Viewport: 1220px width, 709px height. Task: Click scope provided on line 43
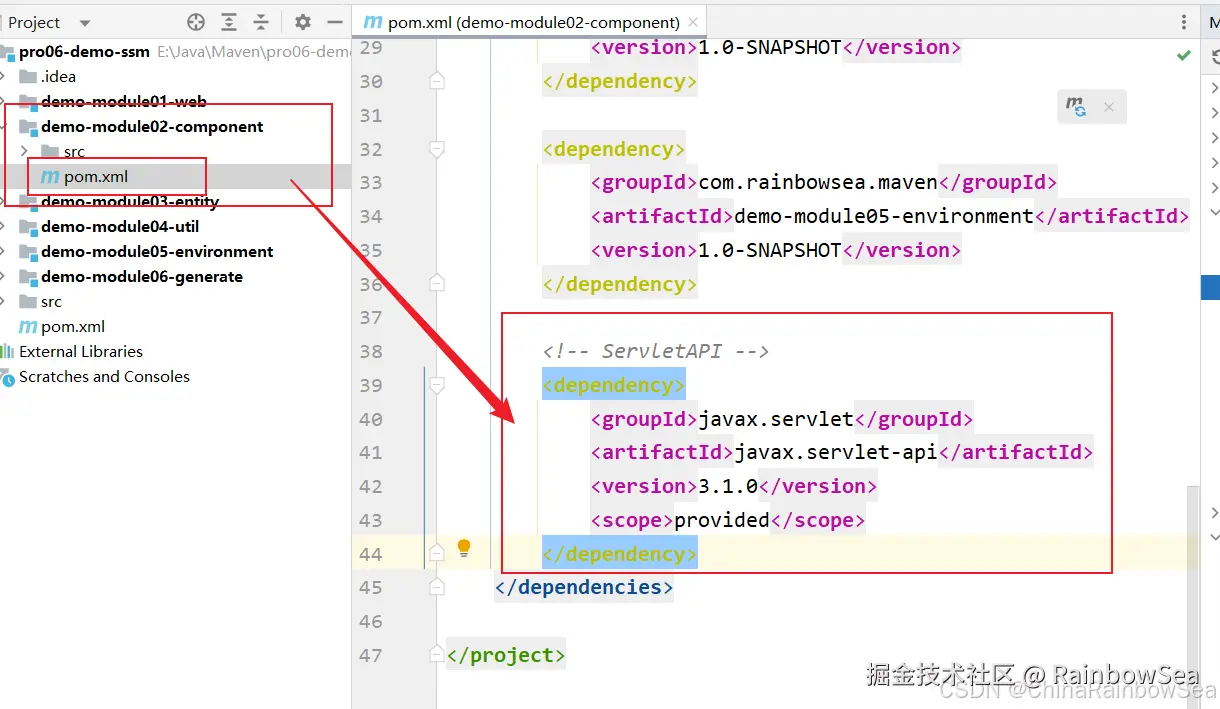pyautogui.click(x=722, y=520)
